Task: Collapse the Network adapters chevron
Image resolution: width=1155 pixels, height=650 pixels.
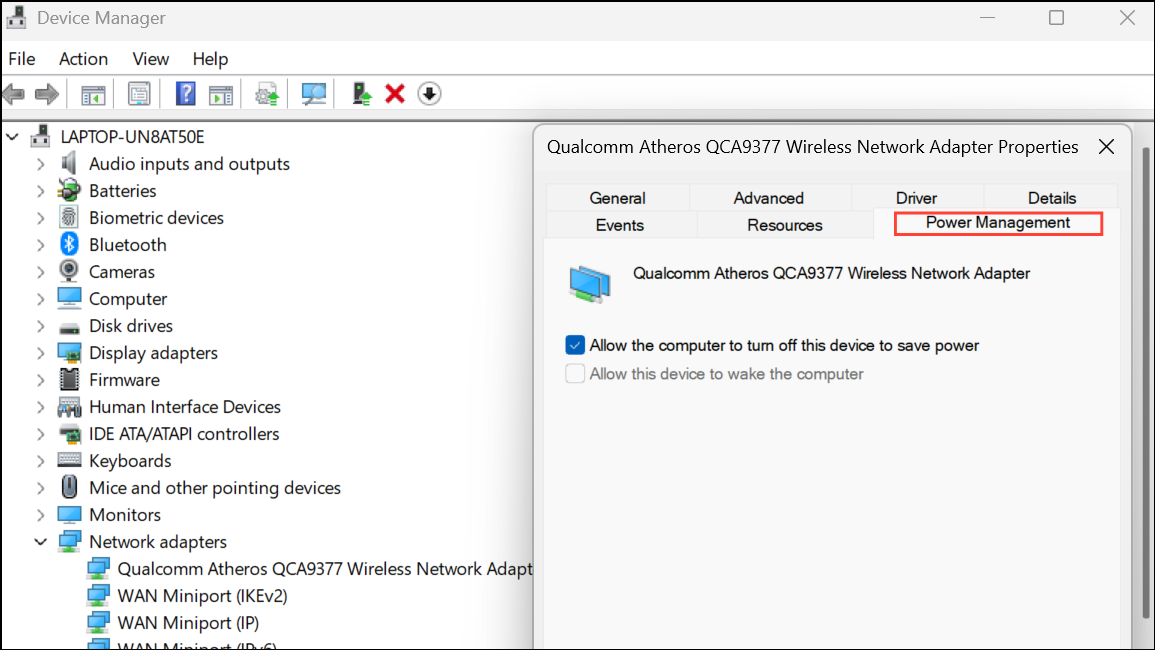Action: pos(41,542)
